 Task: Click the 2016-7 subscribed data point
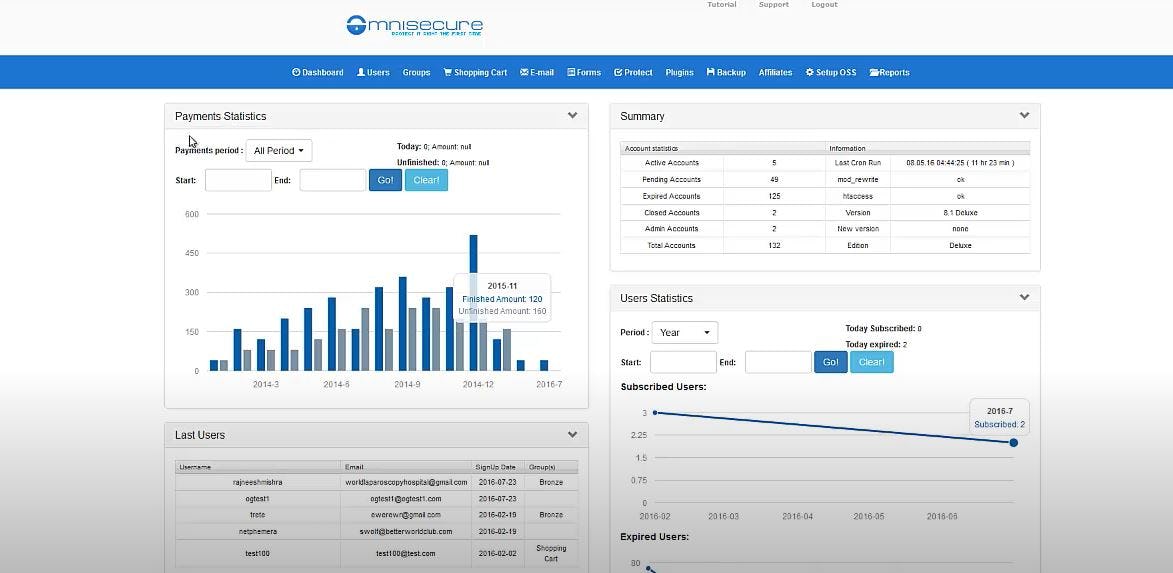[1014, 443]
